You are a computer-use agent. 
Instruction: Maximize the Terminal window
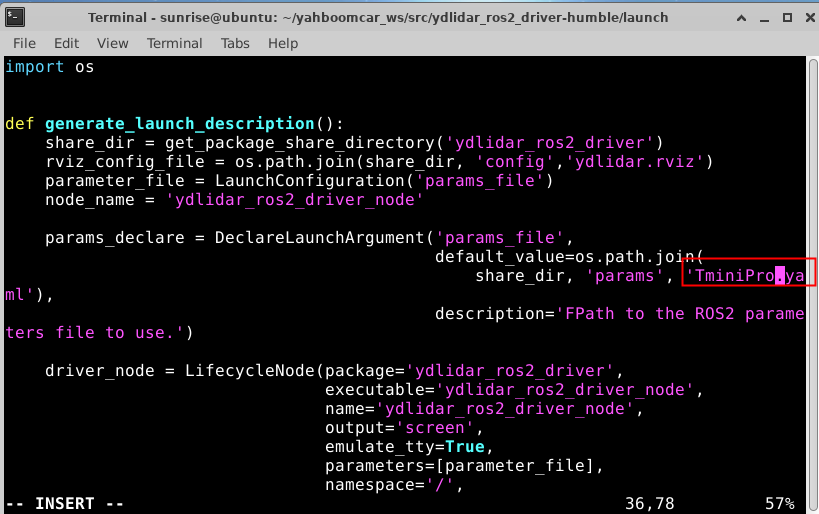click(788, 18)
